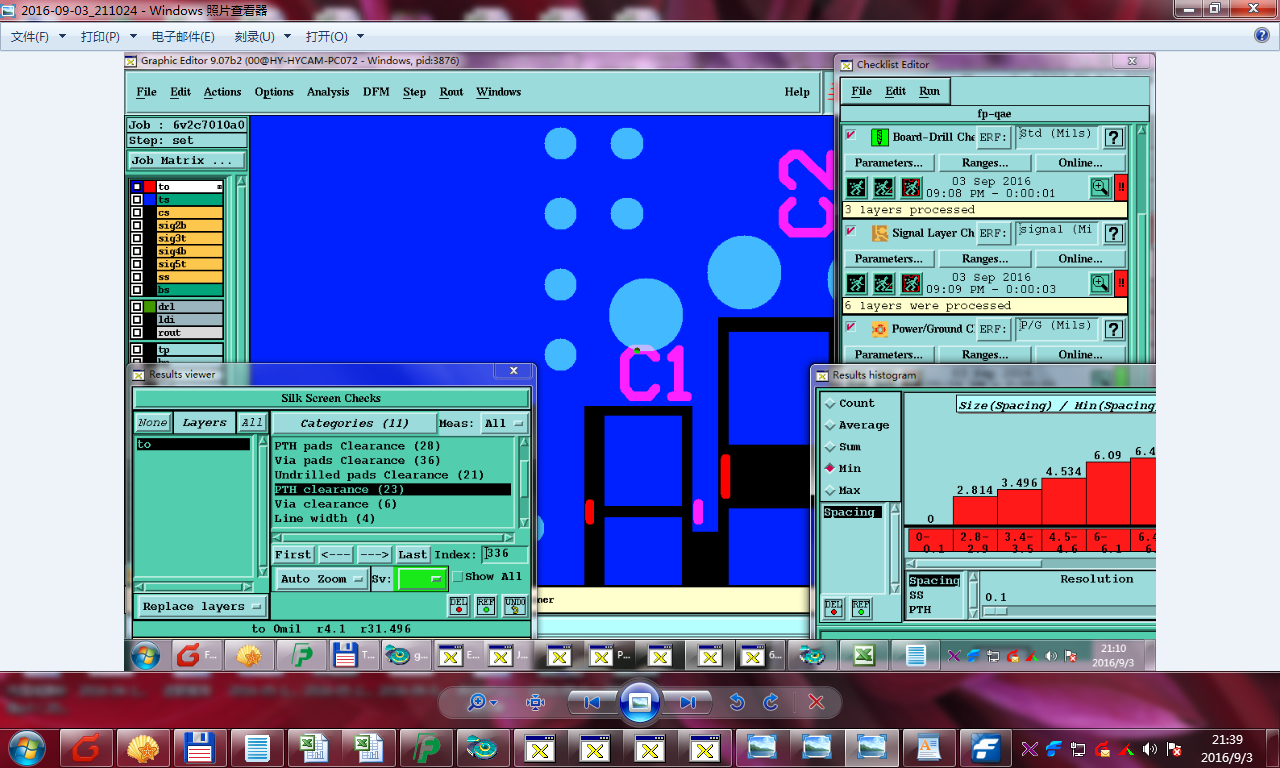Click the volume speaker in system tray
This screenshot has width=1280, height=768.
tap(1149, 748)
